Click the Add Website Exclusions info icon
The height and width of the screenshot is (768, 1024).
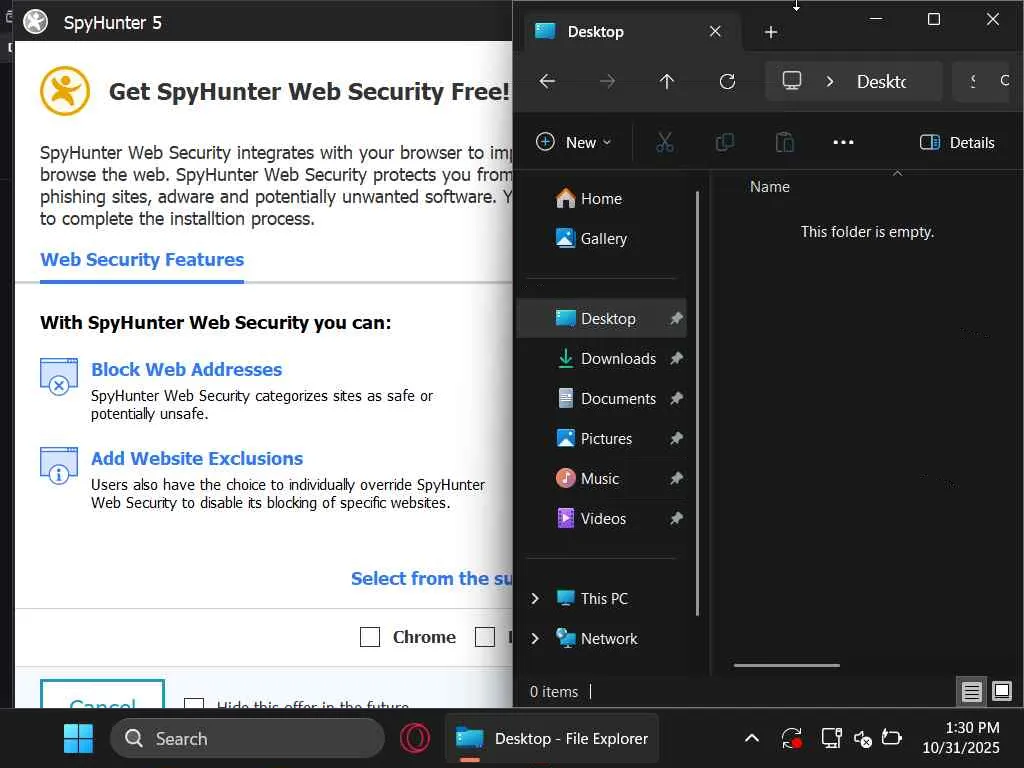[59, 466]
